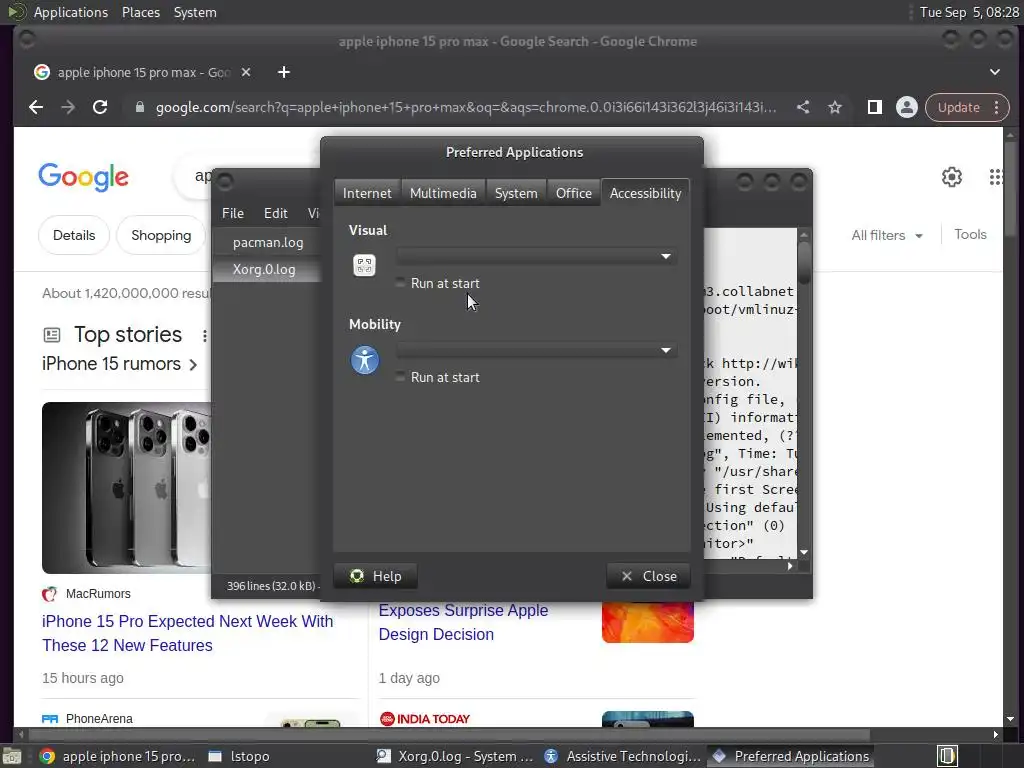The width and height of the screenshot is (1024, 768).
Task: Open MacRumors iPhone 15 Pro Expected article
Action: (187, 633)
